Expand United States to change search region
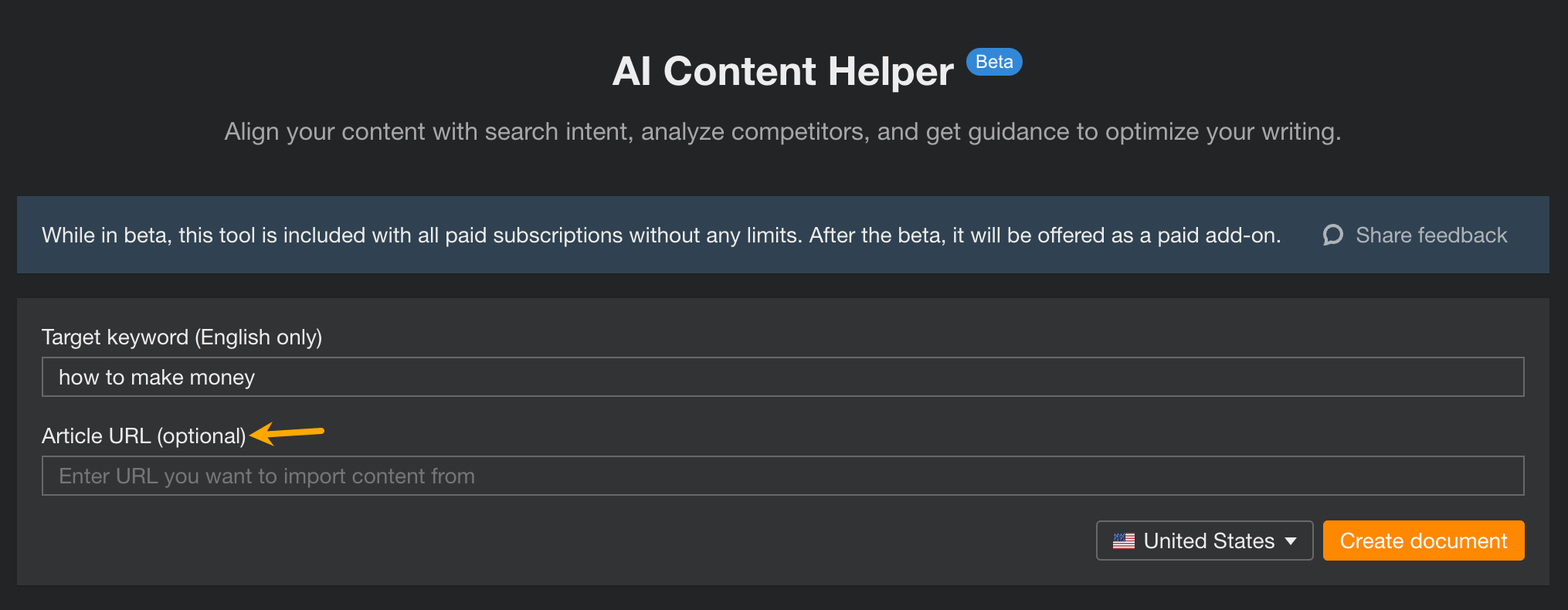This screenshot has height=610, width=1568. pos(1203,541)
